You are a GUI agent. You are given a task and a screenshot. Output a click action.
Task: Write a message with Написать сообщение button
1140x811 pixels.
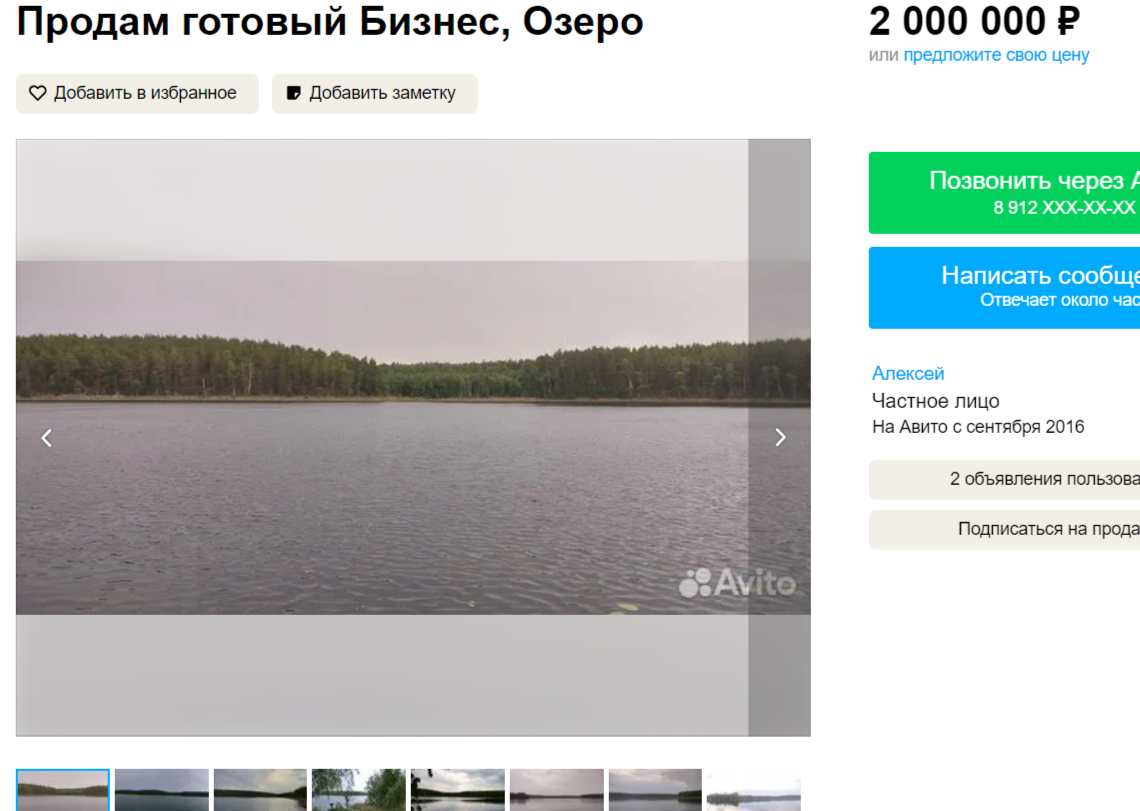coord(1004,287)
